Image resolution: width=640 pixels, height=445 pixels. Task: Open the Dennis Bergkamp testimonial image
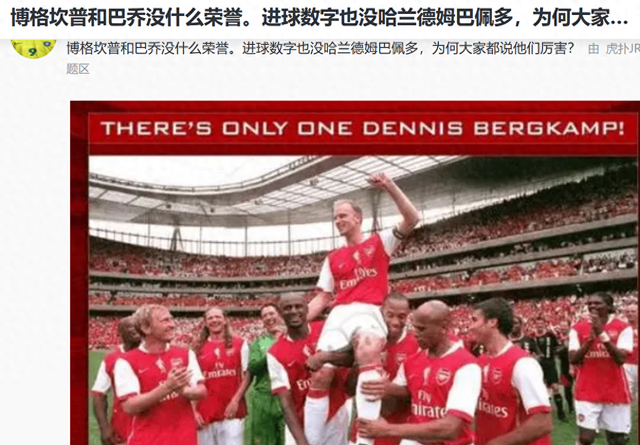click(355, 273)
